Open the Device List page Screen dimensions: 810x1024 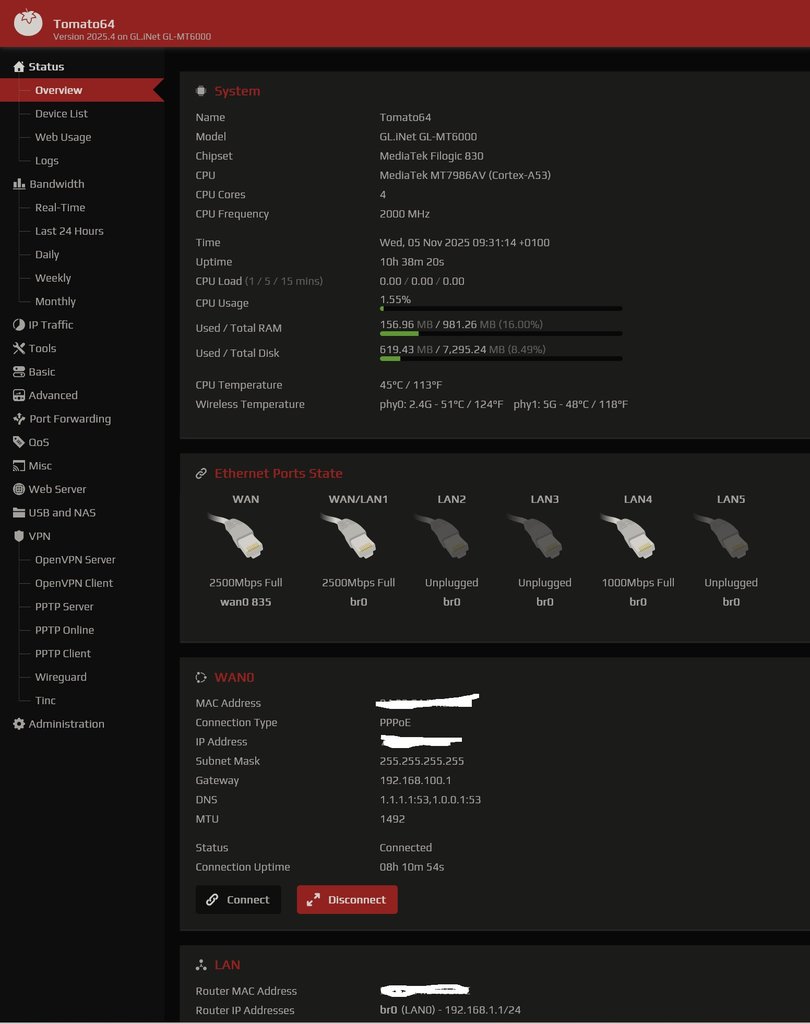pos(61,114)
